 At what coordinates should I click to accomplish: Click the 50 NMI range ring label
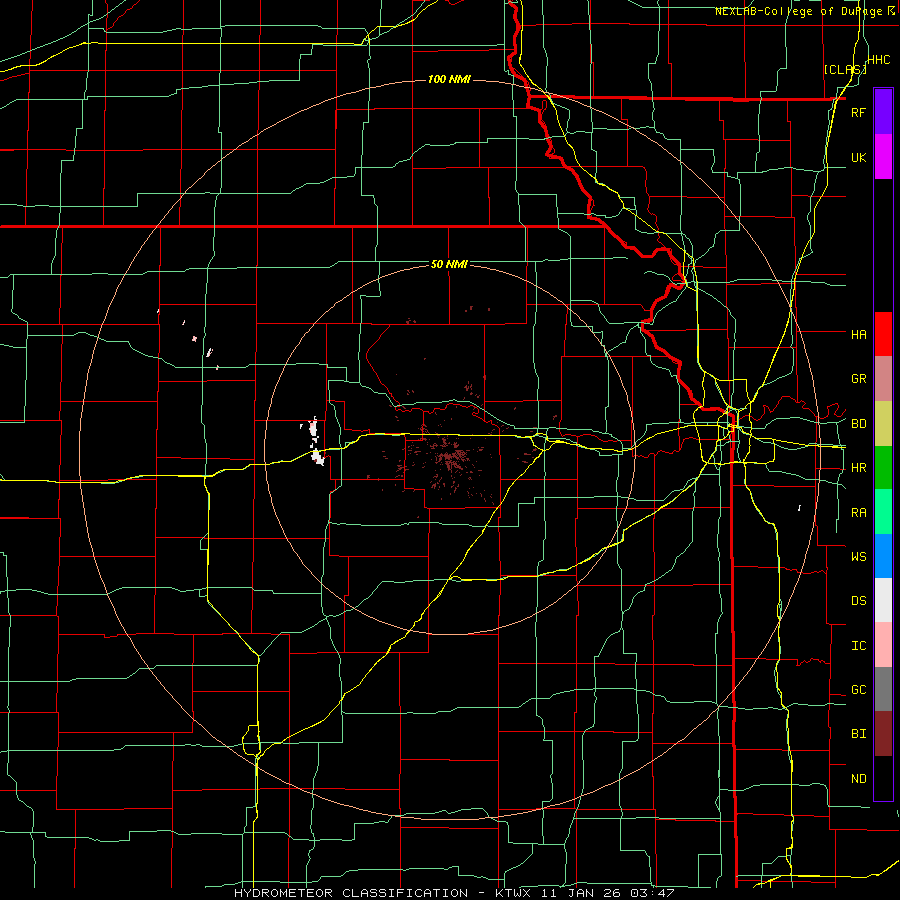coord(449,264)
